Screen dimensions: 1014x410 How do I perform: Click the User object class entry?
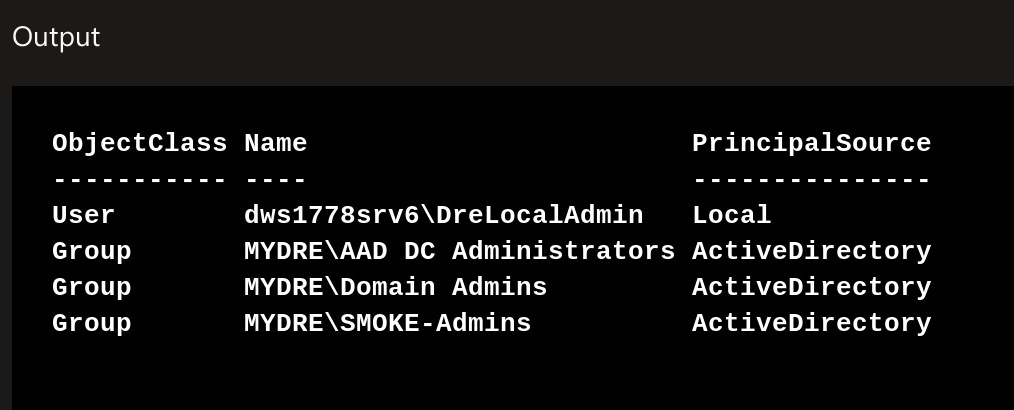coord(83,215)
